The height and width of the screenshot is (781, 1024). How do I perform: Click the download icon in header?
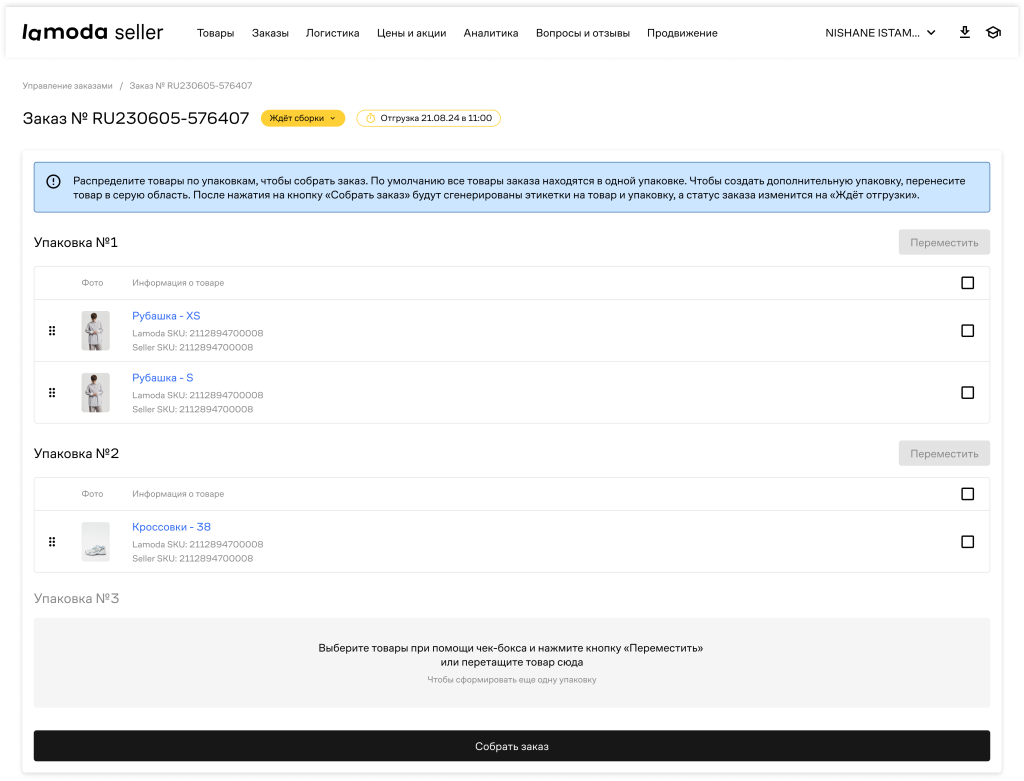pyautogui.click(x=964, y=32)
